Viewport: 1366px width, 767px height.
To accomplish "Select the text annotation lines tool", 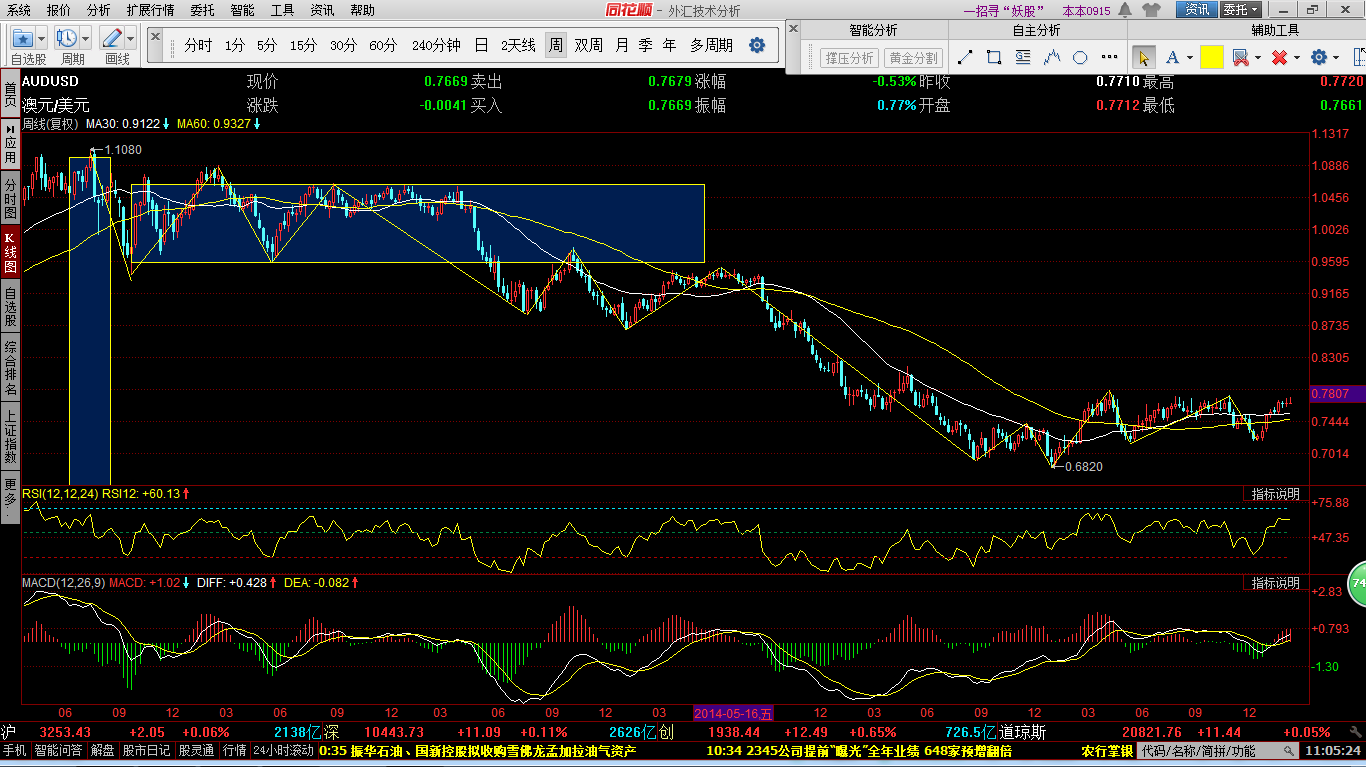I will pos(1023,57).
